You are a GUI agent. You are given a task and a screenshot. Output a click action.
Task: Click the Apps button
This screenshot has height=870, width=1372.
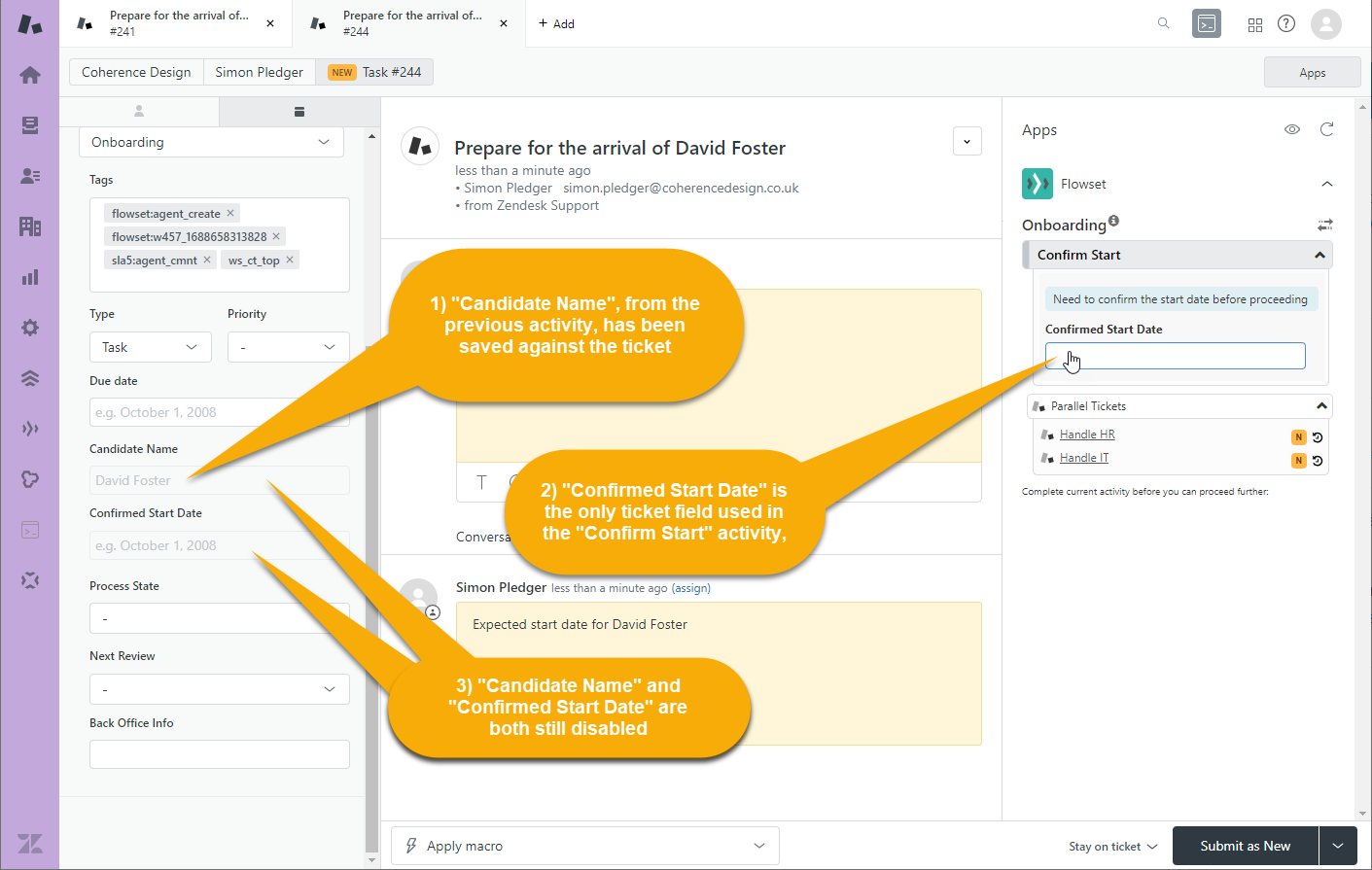[x=1312, y=72]
